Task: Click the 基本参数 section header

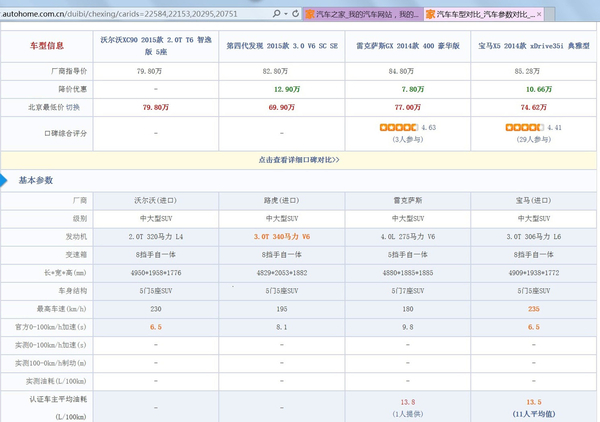Action: 35,180
